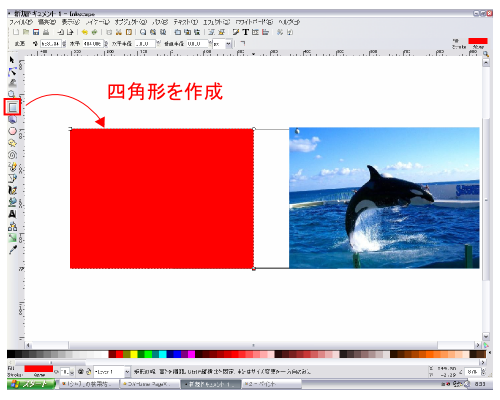Click the Import toolbar icon

tap(60, 32)
